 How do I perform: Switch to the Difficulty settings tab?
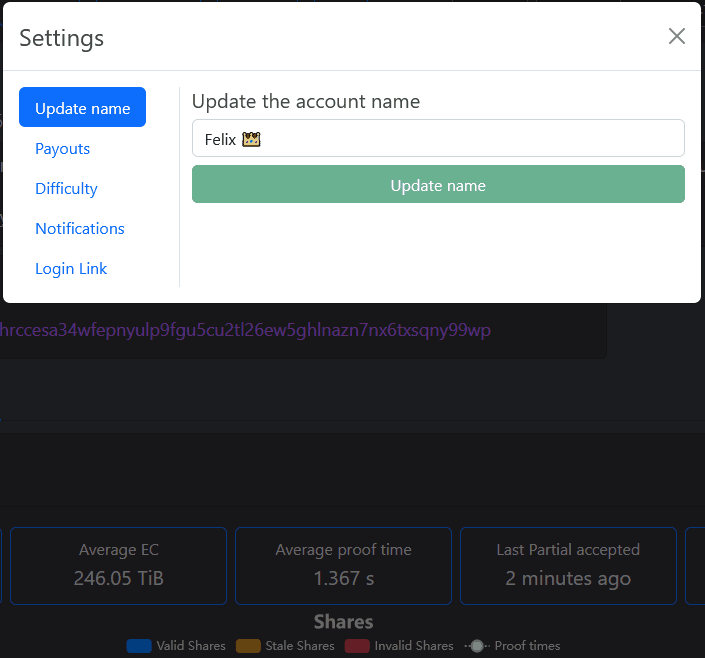click(x=66, y=188)
